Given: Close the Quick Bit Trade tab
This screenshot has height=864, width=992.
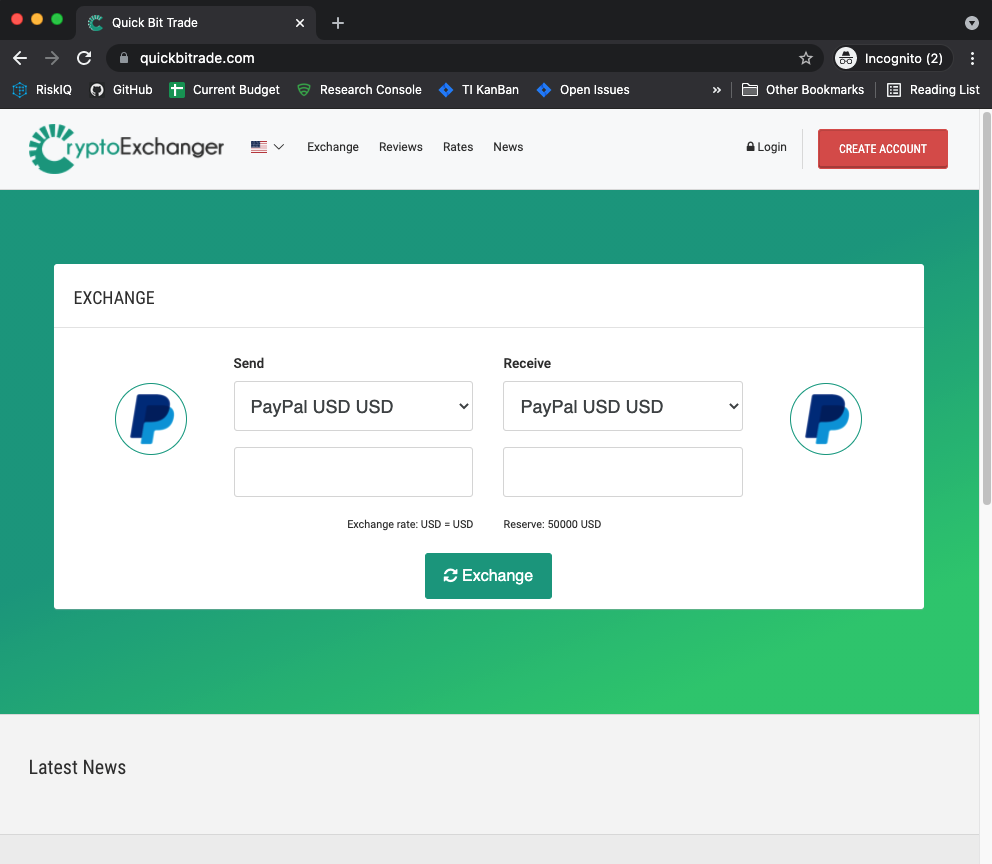Looking at the screenshot, I should 300,23.
